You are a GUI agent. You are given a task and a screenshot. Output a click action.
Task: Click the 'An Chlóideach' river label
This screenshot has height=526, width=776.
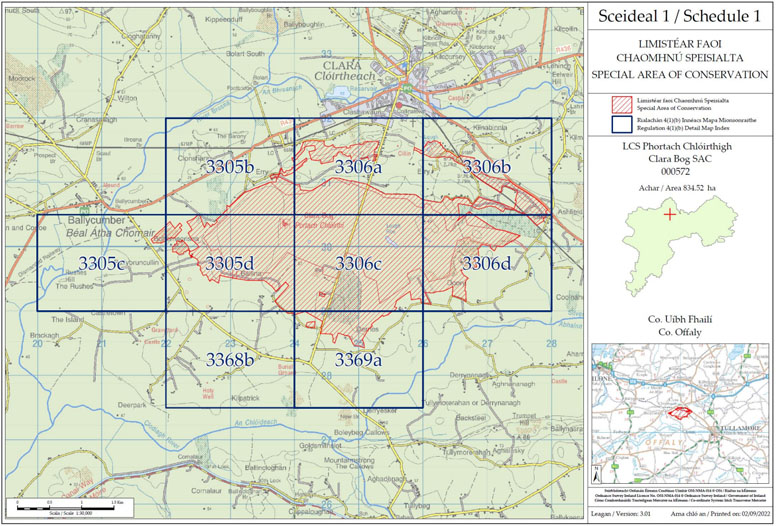(x=255, y=422)
